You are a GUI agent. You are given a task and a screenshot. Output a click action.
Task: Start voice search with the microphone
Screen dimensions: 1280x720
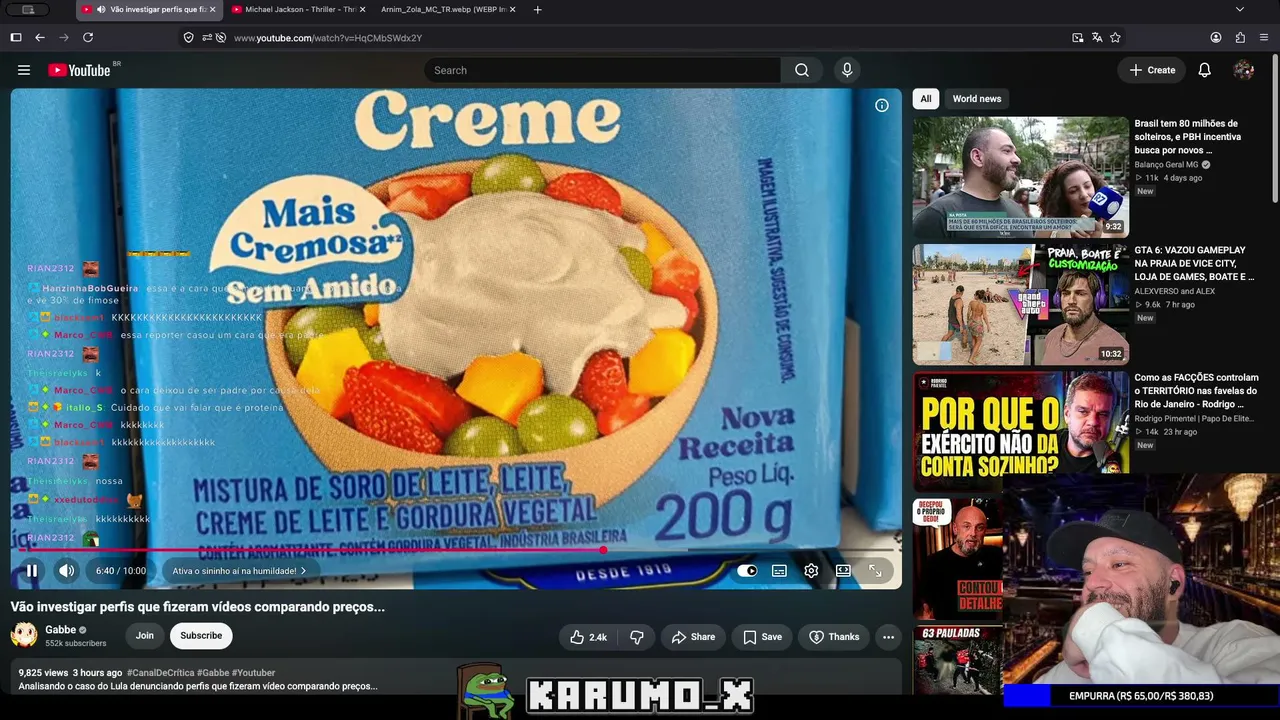[x=847, y=70]
